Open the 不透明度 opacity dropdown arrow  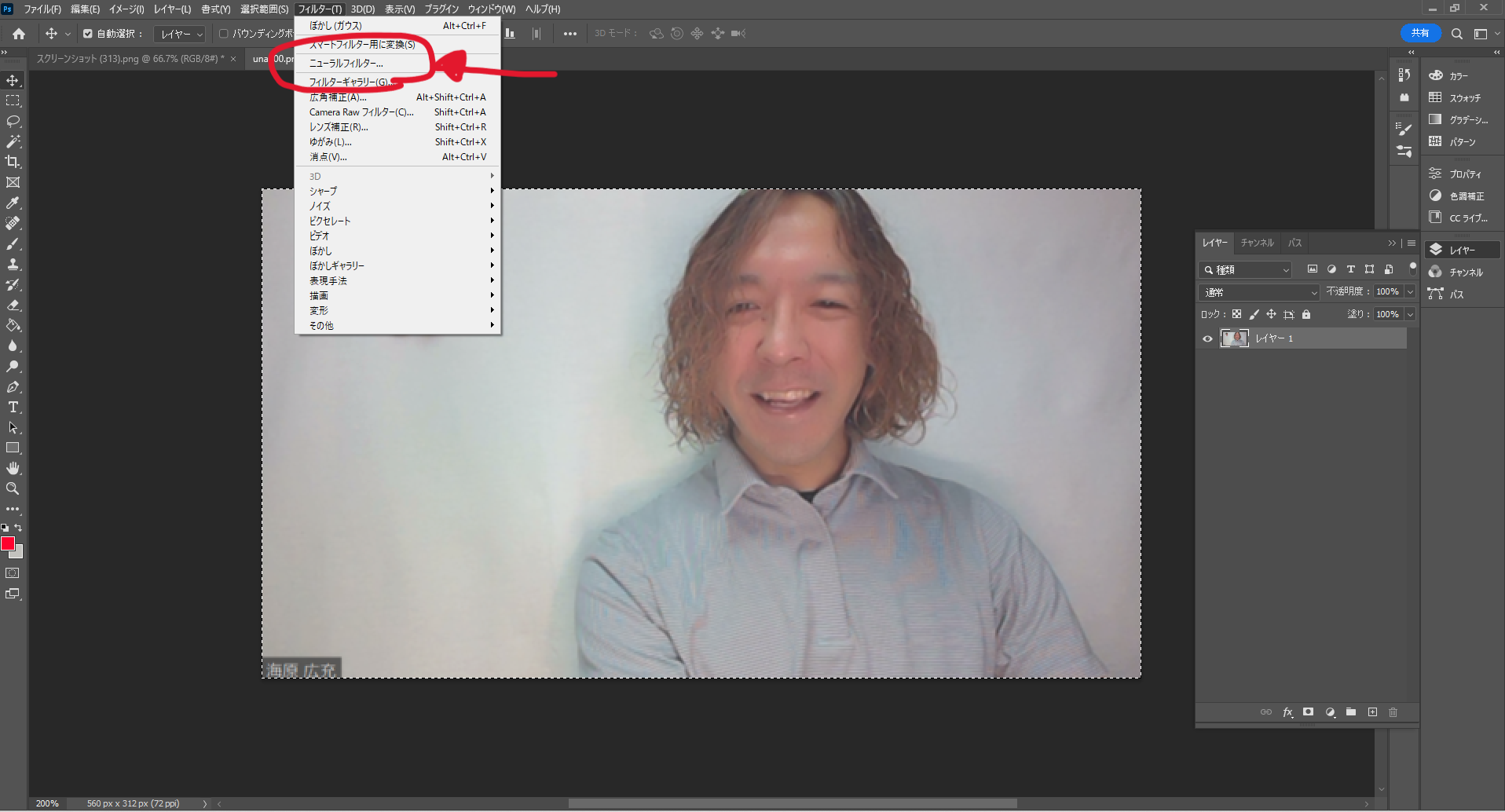click(x=1410, y=292)
